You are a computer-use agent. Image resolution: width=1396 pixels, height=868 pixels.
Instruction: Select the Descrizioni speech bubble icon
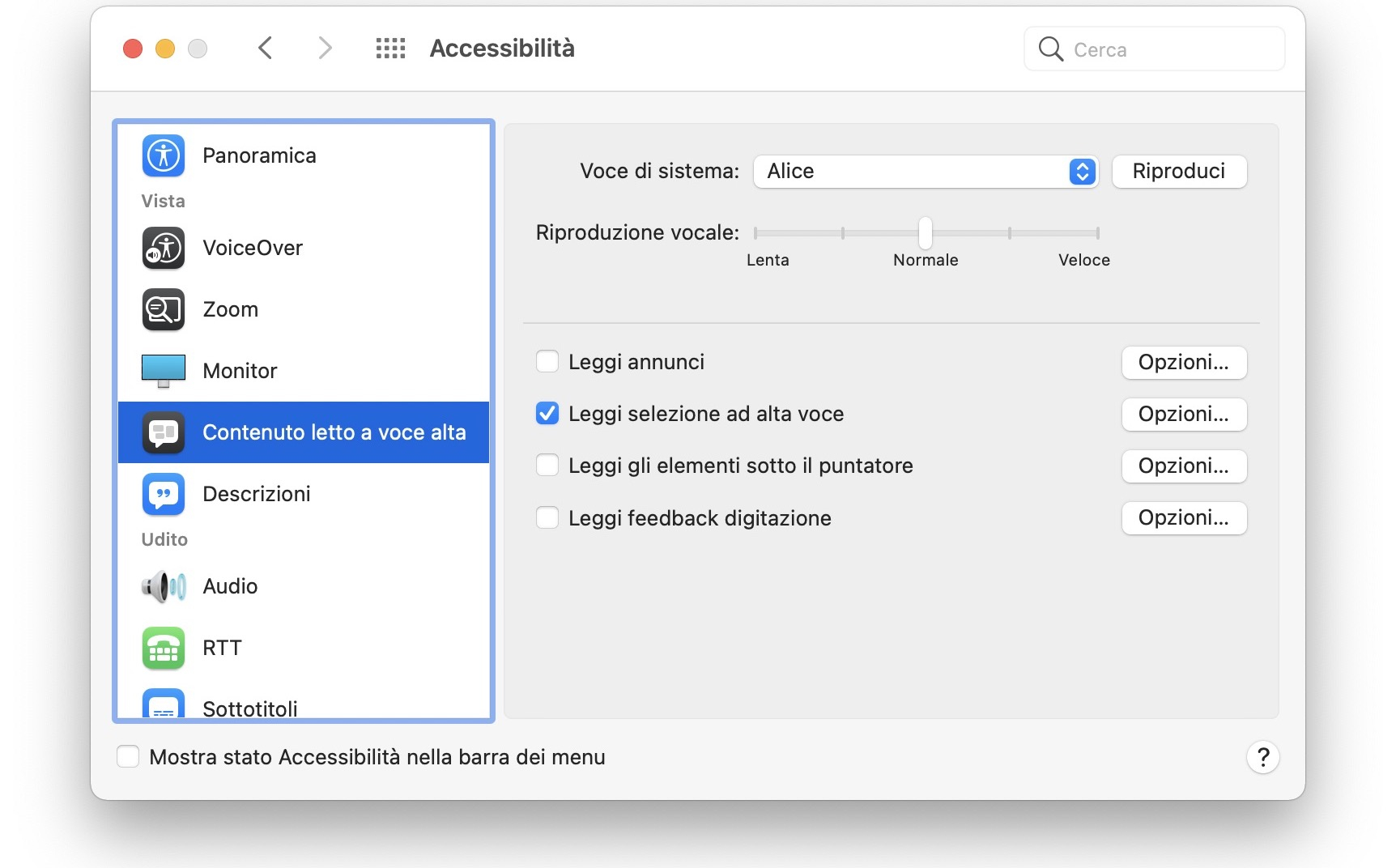click(164, 494)
